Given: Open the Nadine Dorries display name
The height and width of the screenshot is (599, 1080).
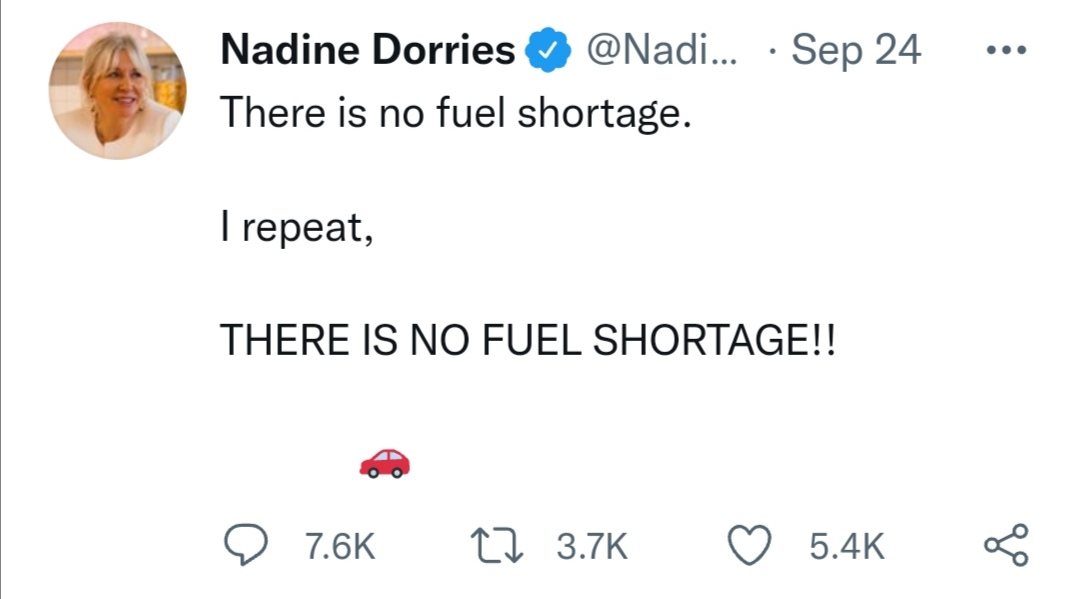Looking at the screenshot, I should tap(368, 50).
